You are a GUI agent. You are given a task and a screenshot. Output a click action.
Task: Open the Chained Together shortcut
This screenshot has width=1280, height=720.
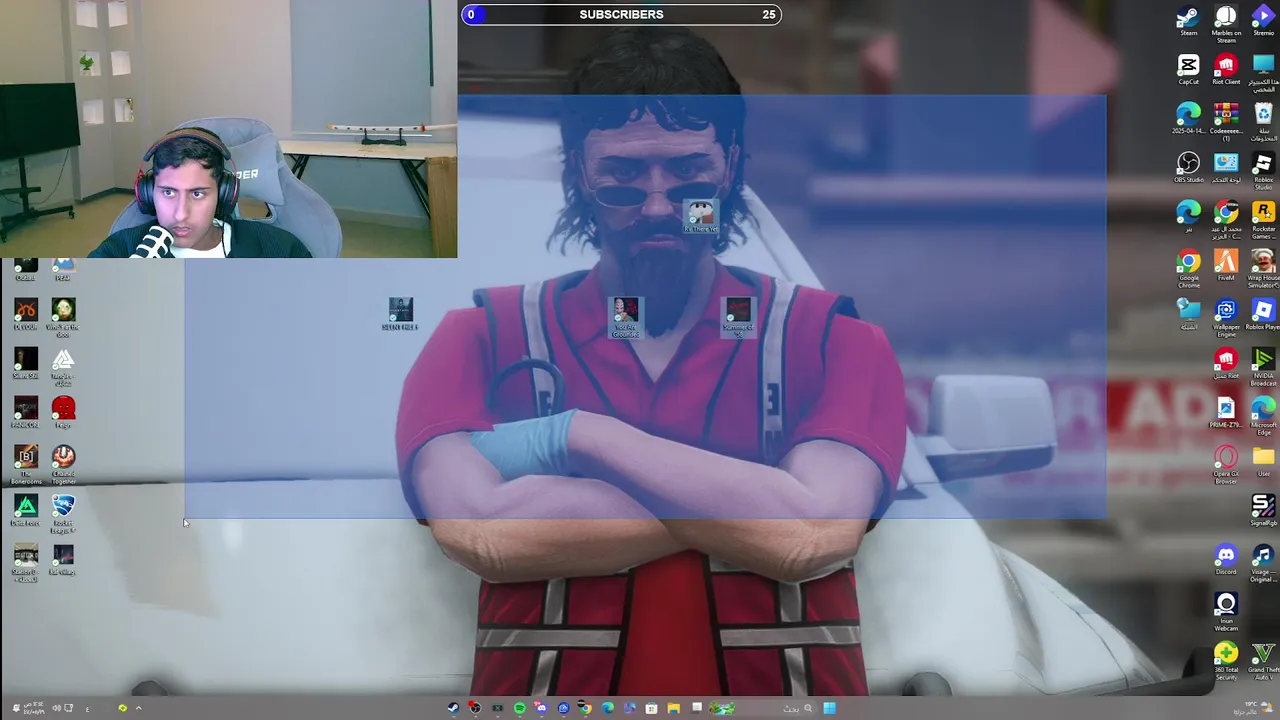(63, 464)
